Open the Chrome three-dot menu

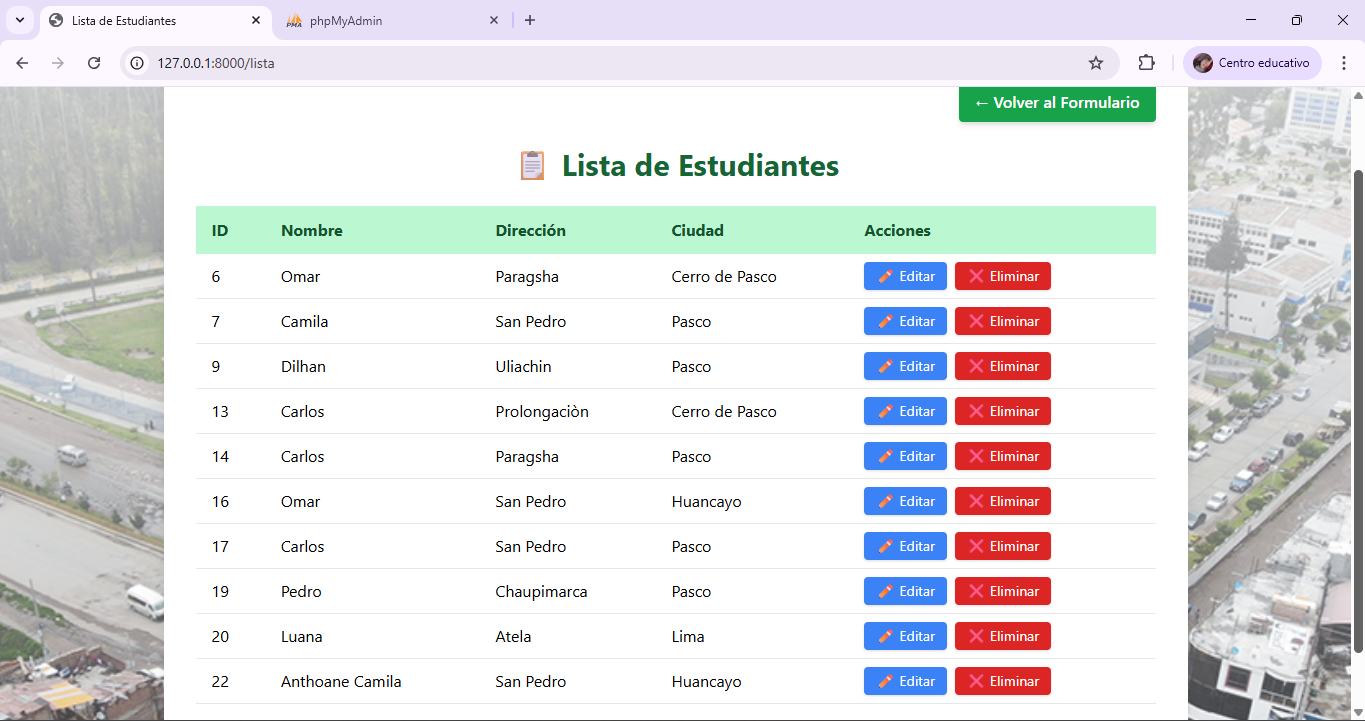point(1344,63)
